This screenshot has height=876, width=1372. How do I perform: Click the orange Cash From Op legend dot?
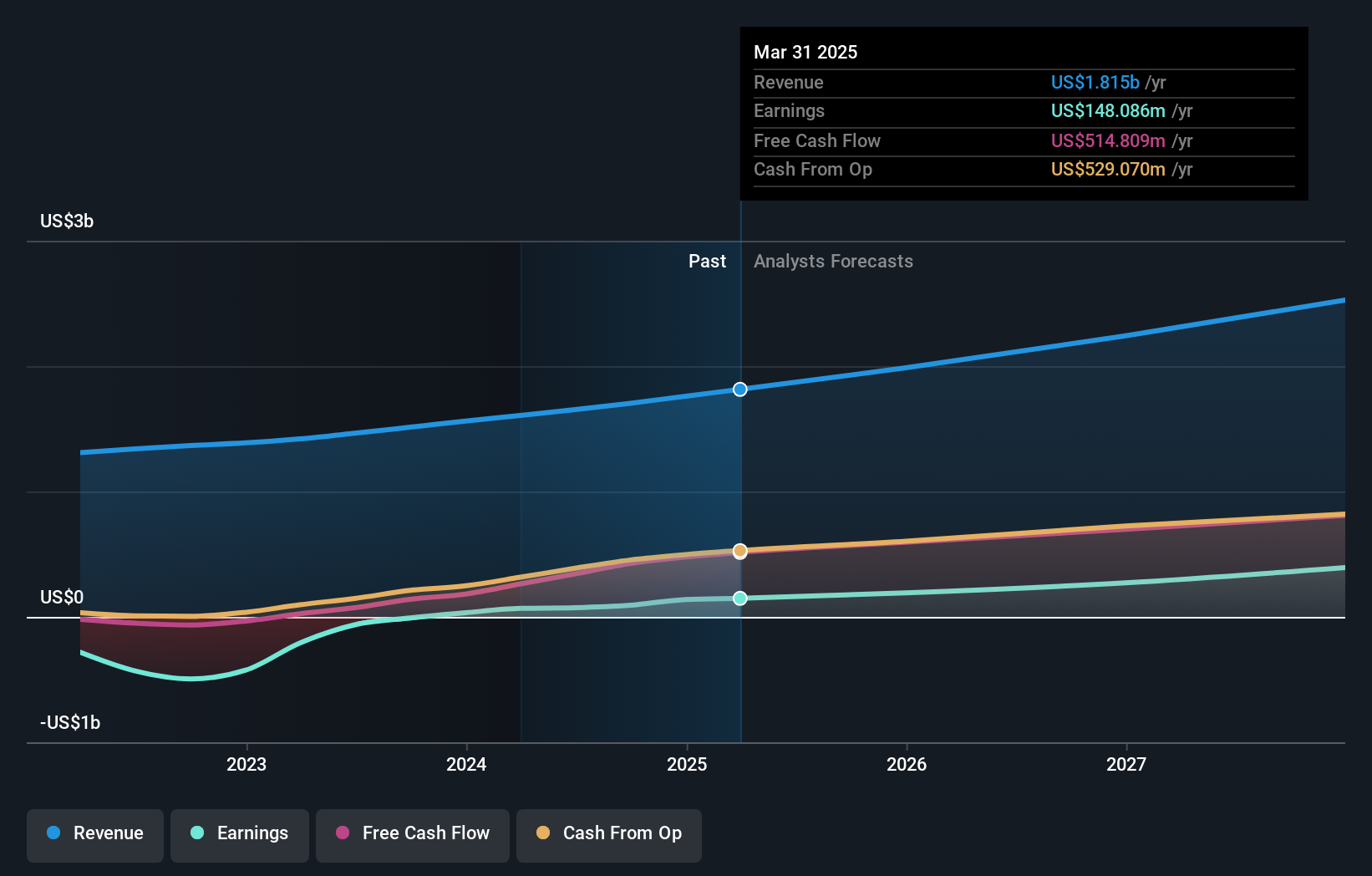pyautogui.click(x=543, y=833)
